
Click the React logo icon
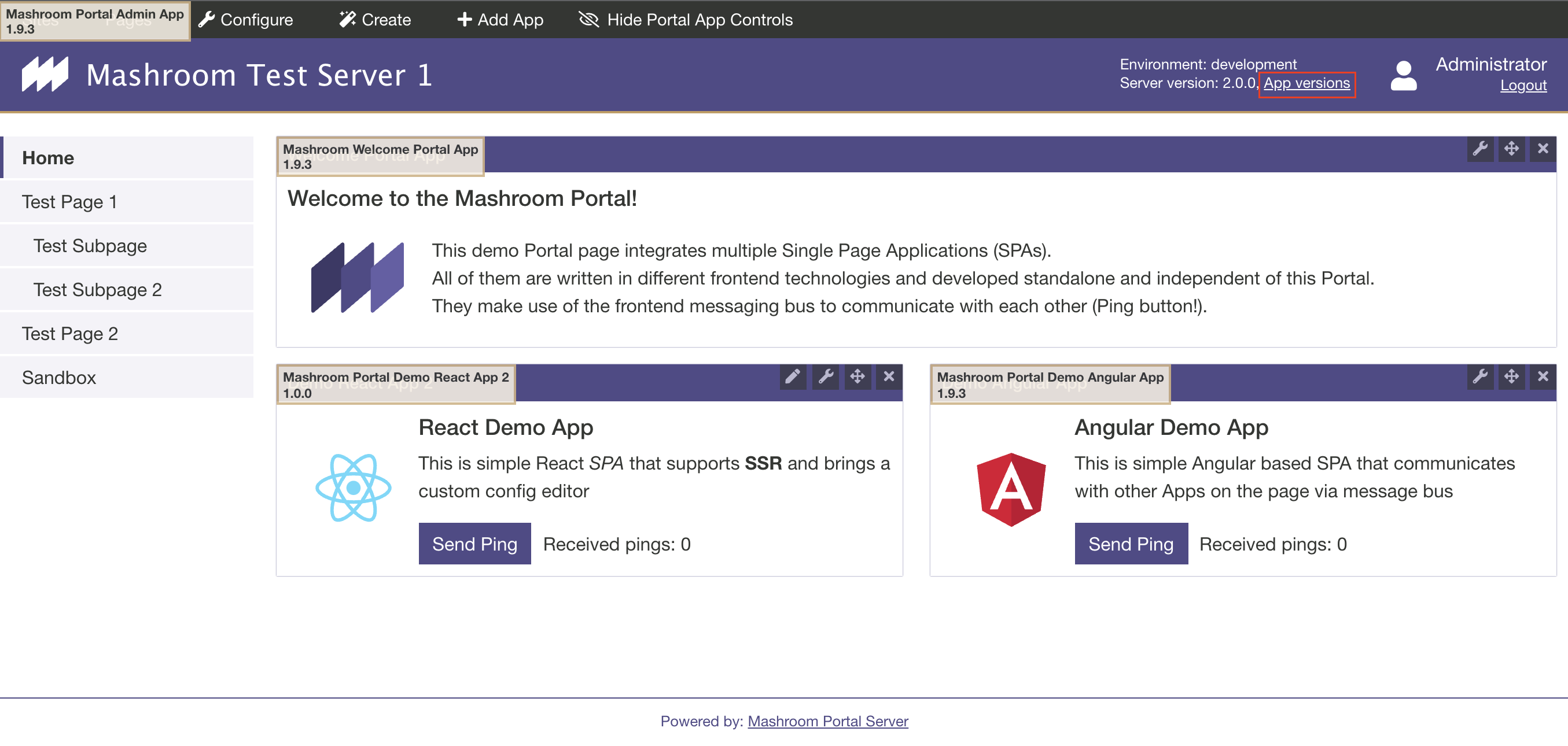[353, 488]
